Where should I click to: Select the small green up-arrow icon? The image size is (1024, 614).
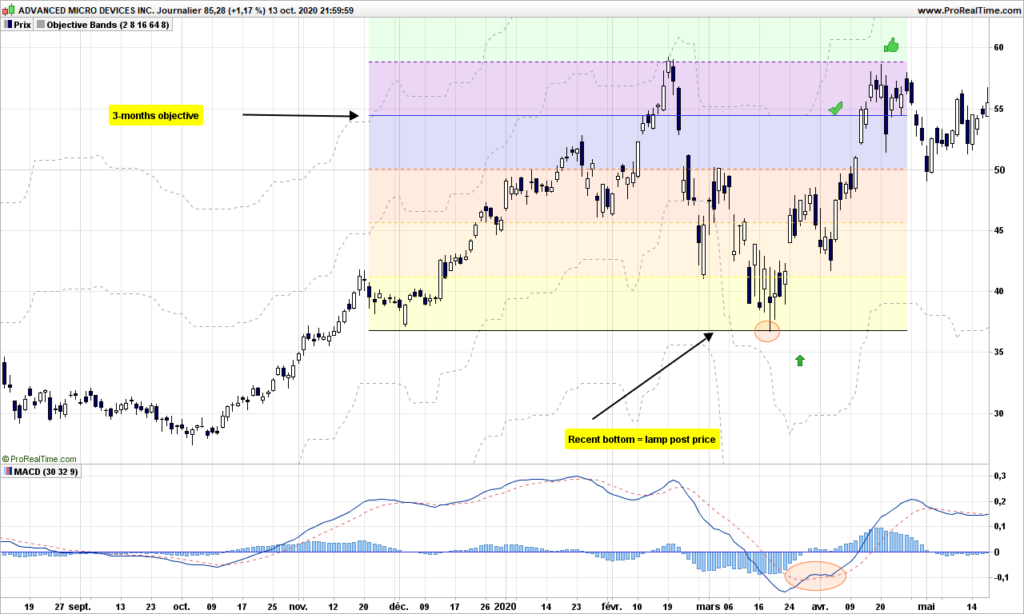pos(799,361)
